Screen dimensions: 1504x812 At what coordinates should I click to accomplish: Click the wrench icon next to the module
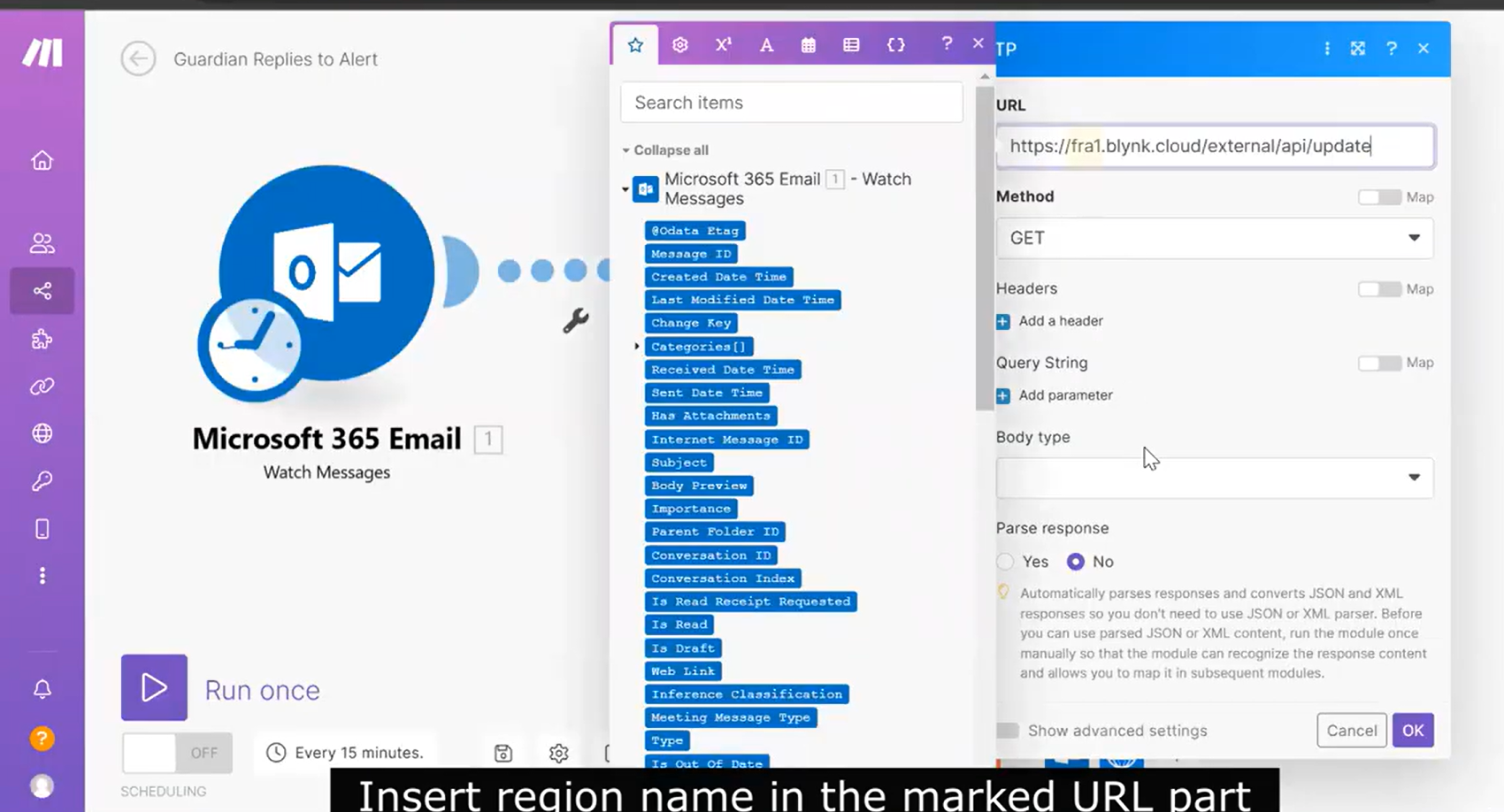[575, 320]
